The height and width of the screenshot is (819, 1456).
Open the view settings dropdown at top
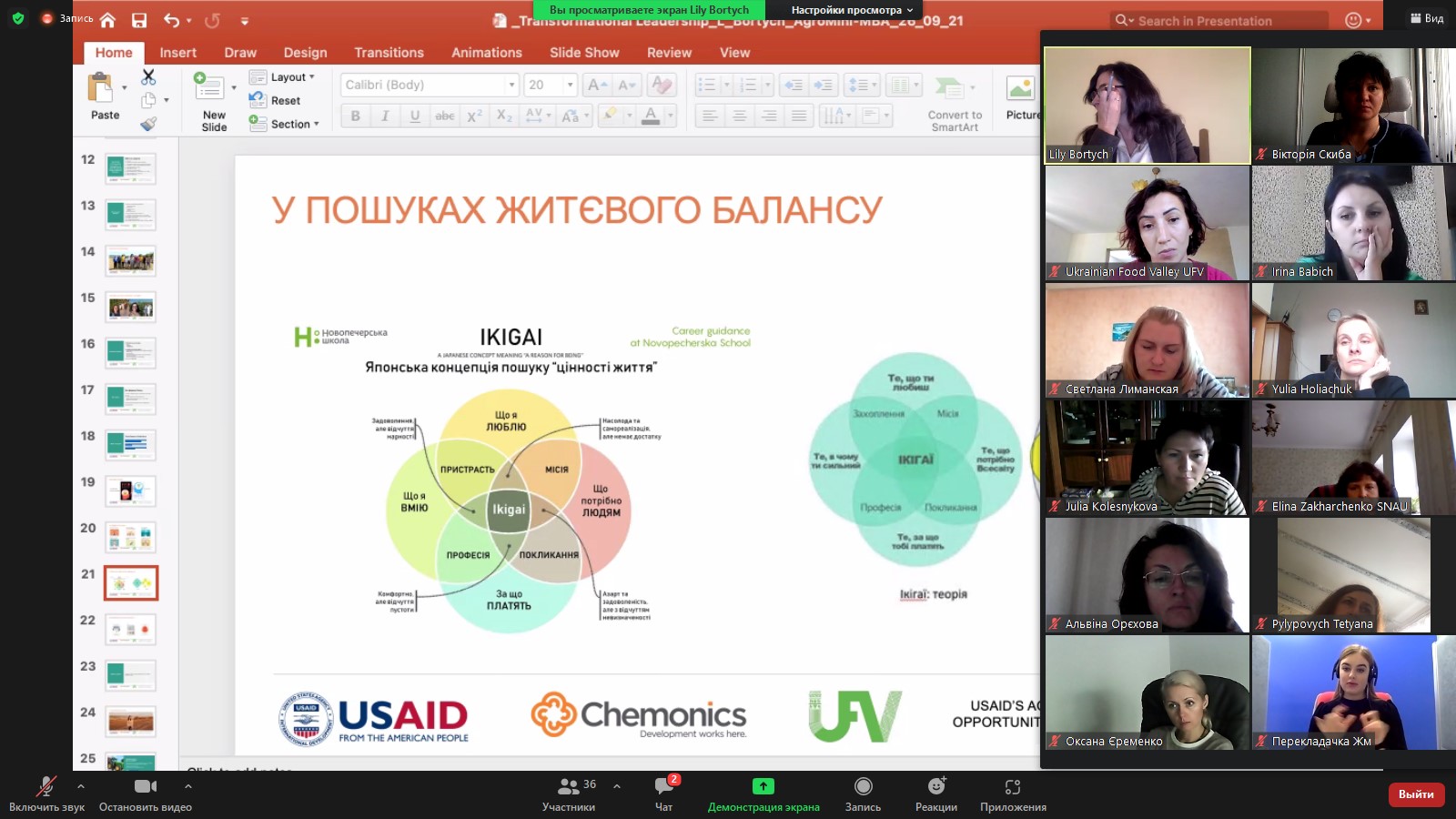[x=851, y=10]
